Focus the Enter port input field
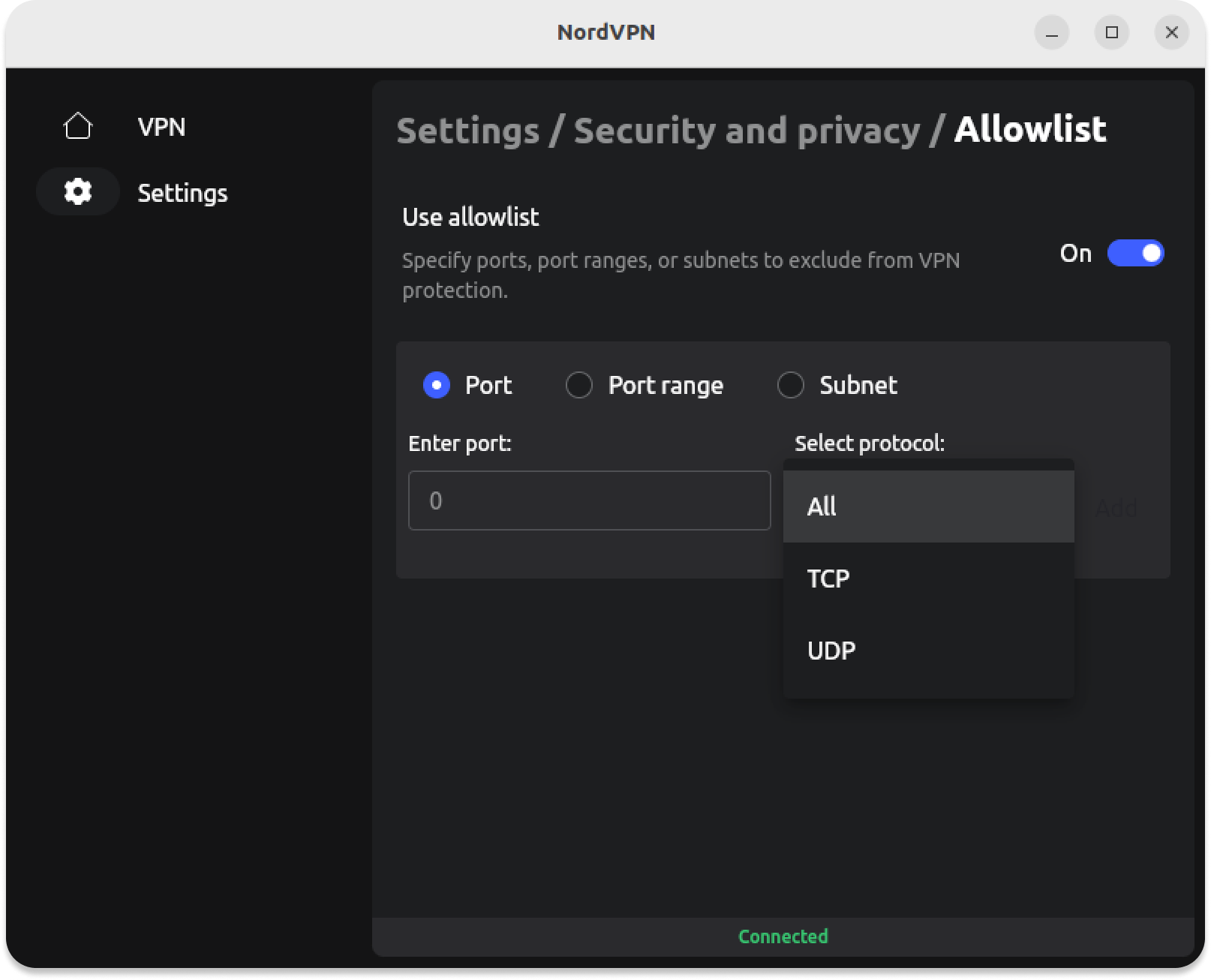This screenshot has width=1211, height=980. click(x=589, y=501)
